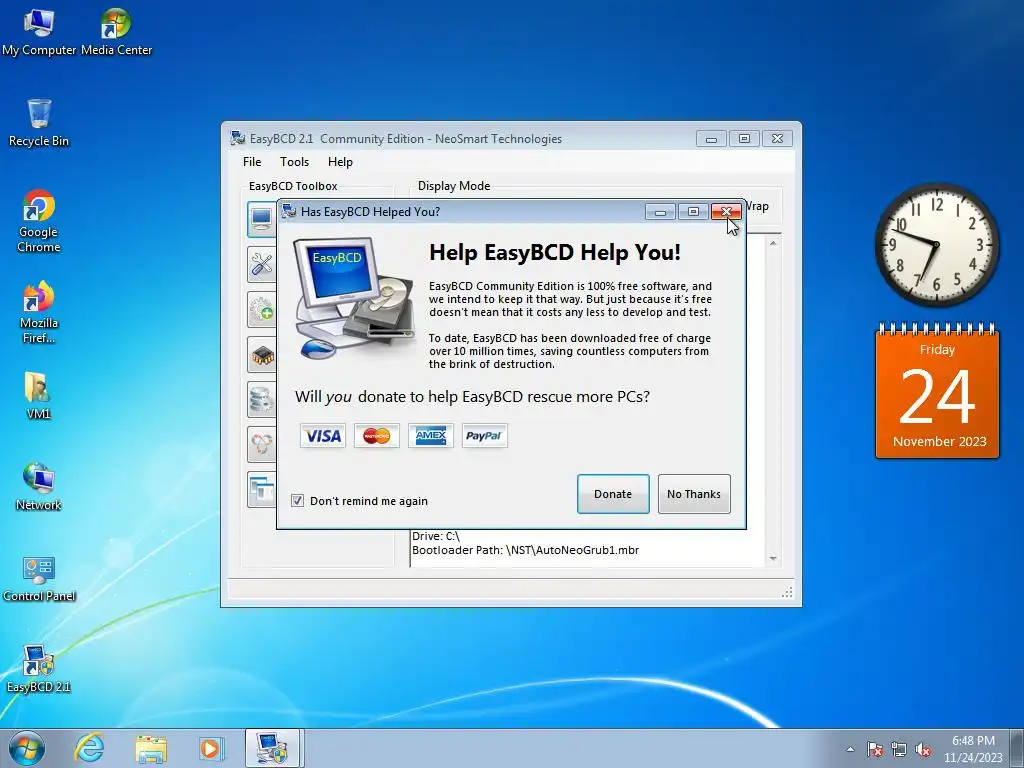Select the VM1 folder on desktop

tap(38, 395)
